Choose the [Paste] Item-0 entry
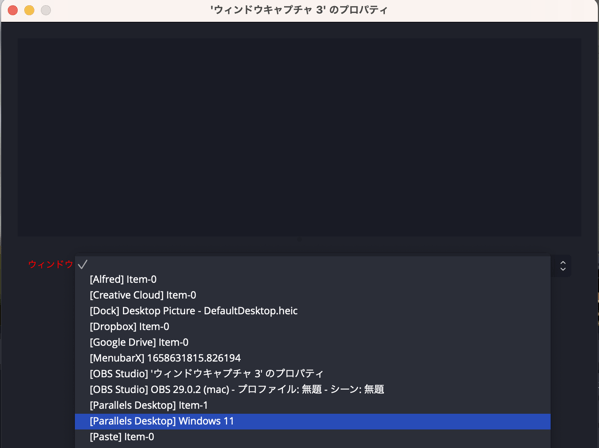The height and width of the screenshot is (448, 599). [312, 437]
